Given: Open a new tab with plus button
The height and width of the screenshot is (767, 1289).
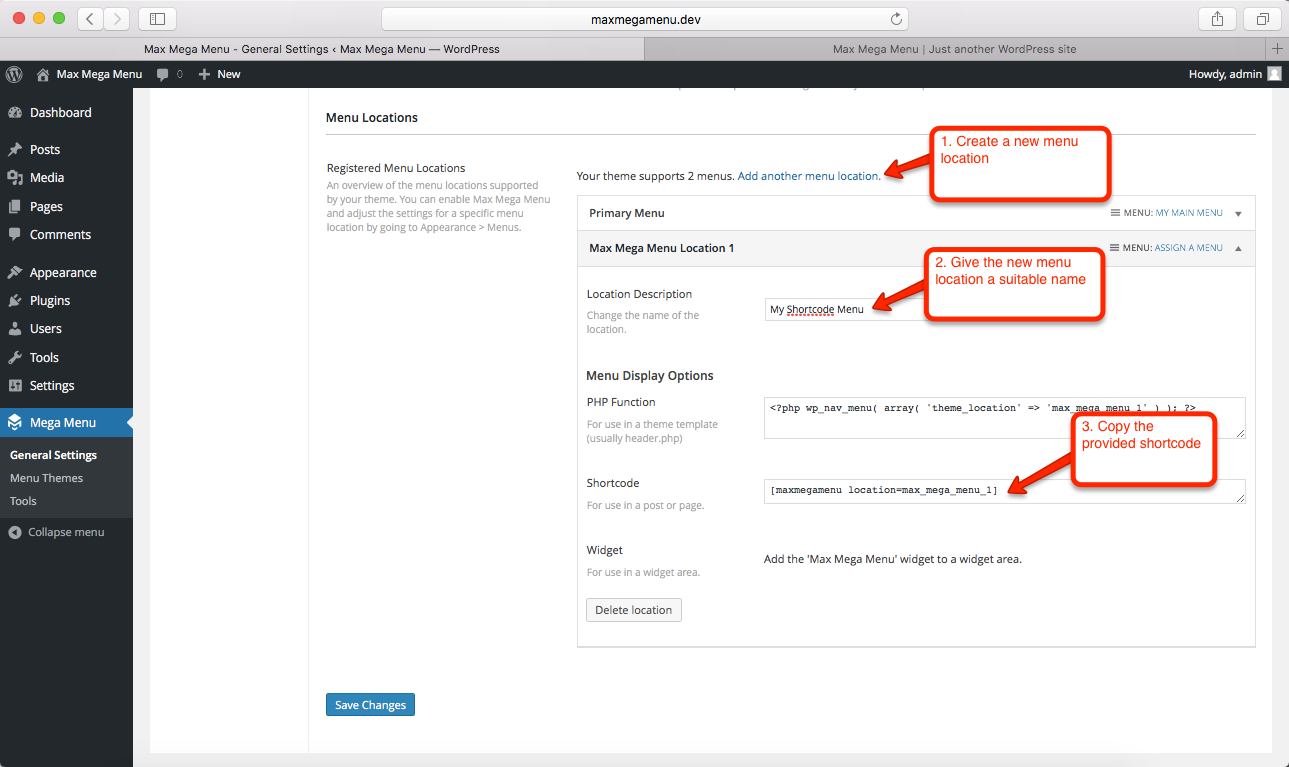Looking at the screenshot, I should (x=1277, y=49).
